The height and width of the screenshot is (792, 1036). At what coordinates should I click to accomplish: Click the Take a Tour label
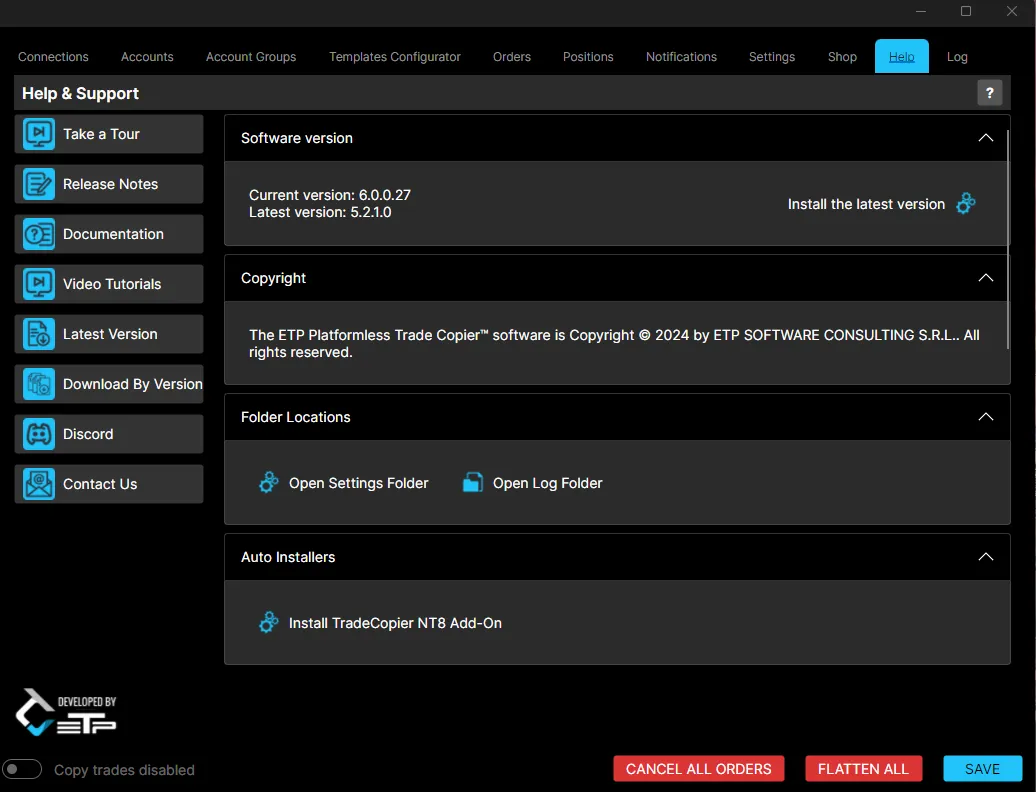coord(101,134)
